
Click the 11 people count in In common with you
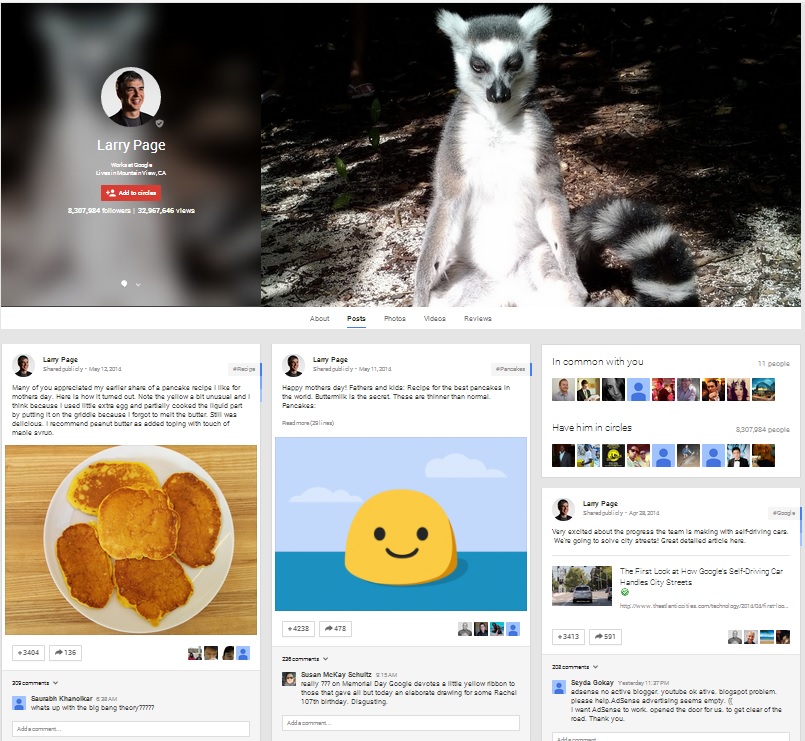(774, 364)
